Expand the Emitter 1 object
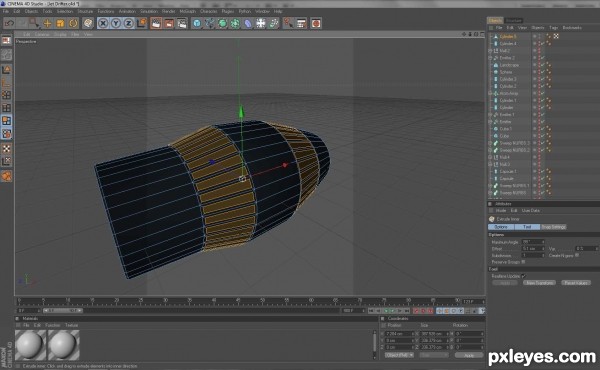 490,115
